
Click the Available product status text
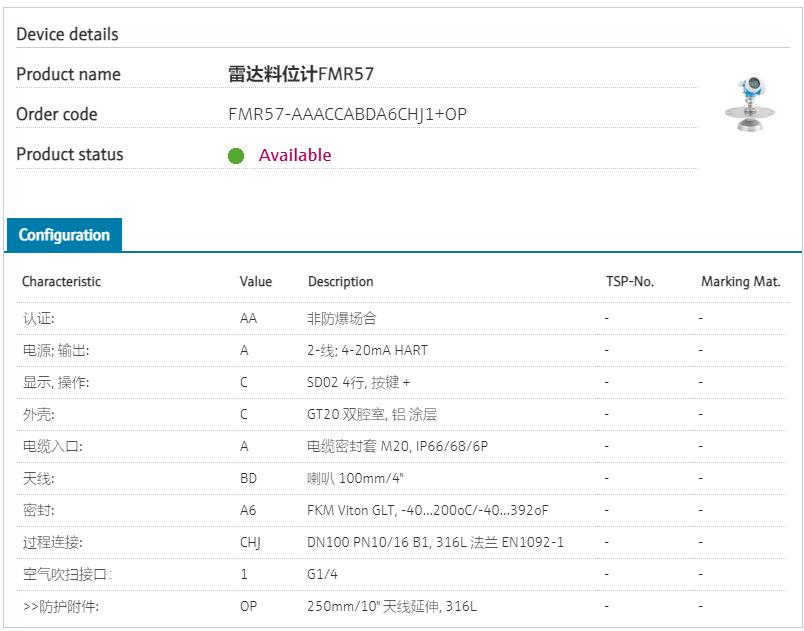[294, 155]
